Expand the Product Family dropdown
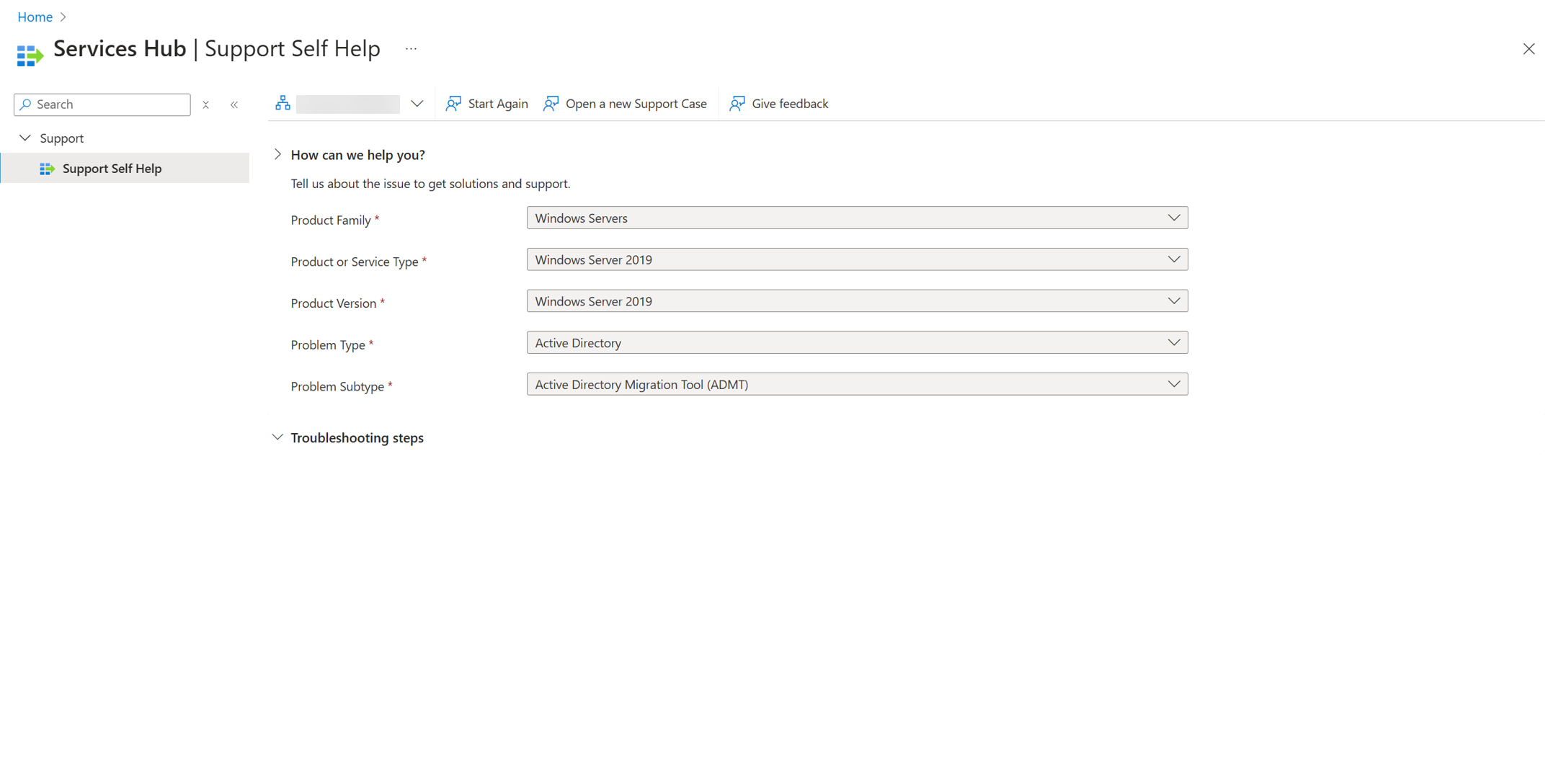Viewport: 1561px width, 784px height. [x=1175, y=217]
